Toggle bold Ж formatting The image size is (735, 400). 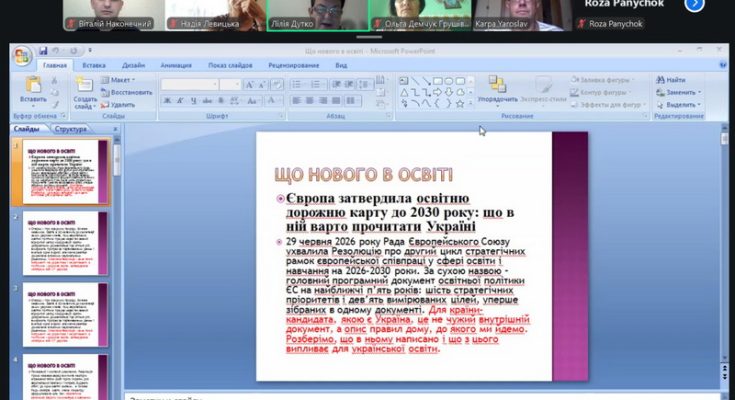pyautogui.click(x=167, y=100)
